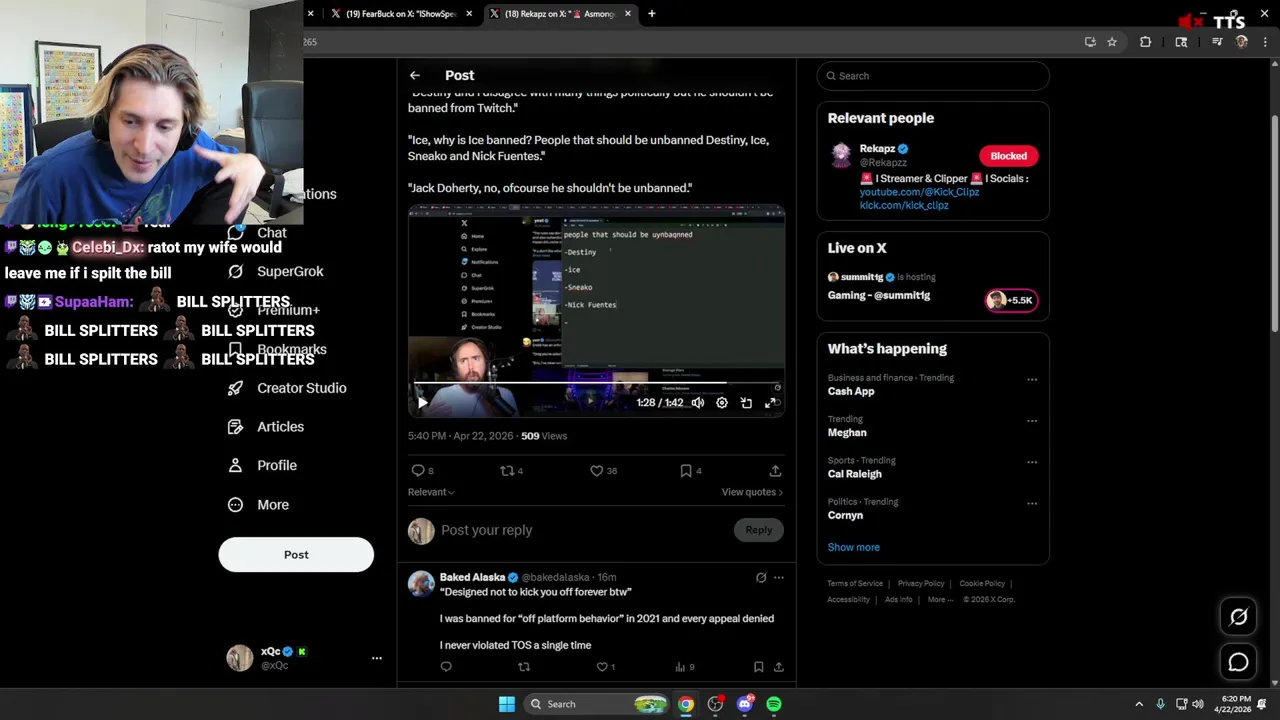Open a new browser tab
This screenshot has width=1280, height=720.
pos(652,14)
